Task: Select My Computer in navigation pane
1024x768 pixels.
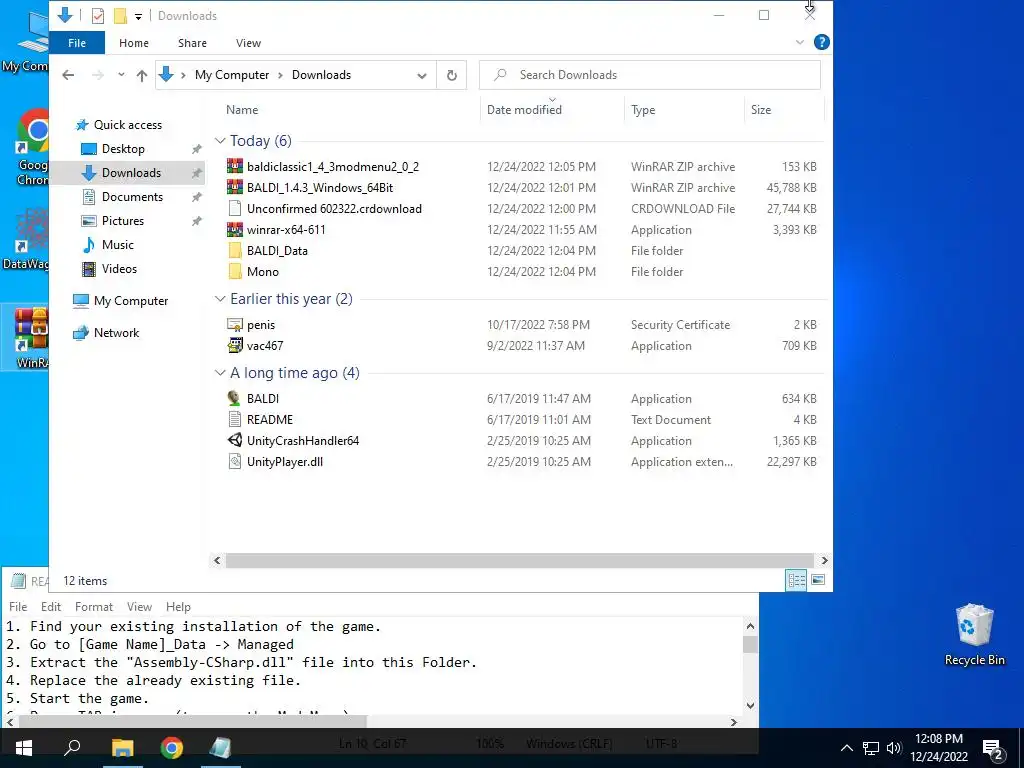Action: (x=131, y=301)
